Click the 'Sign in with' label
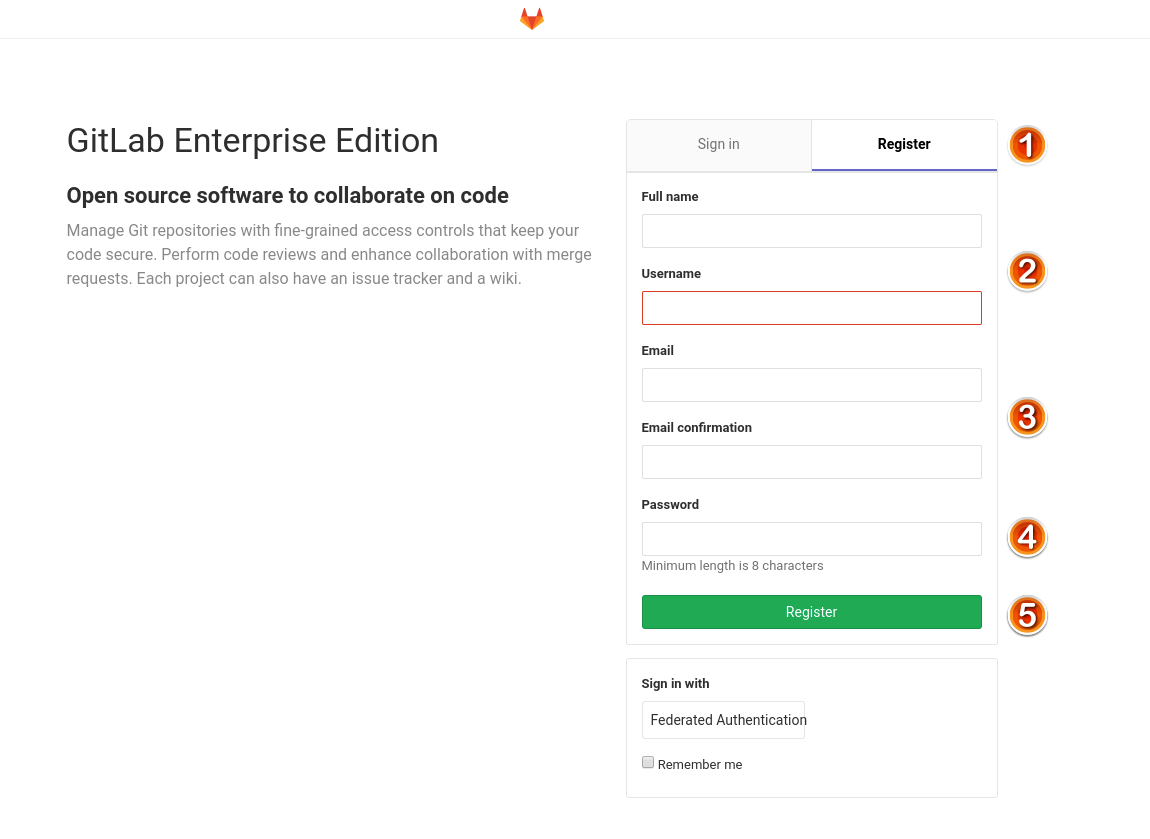 pos(675,684)
